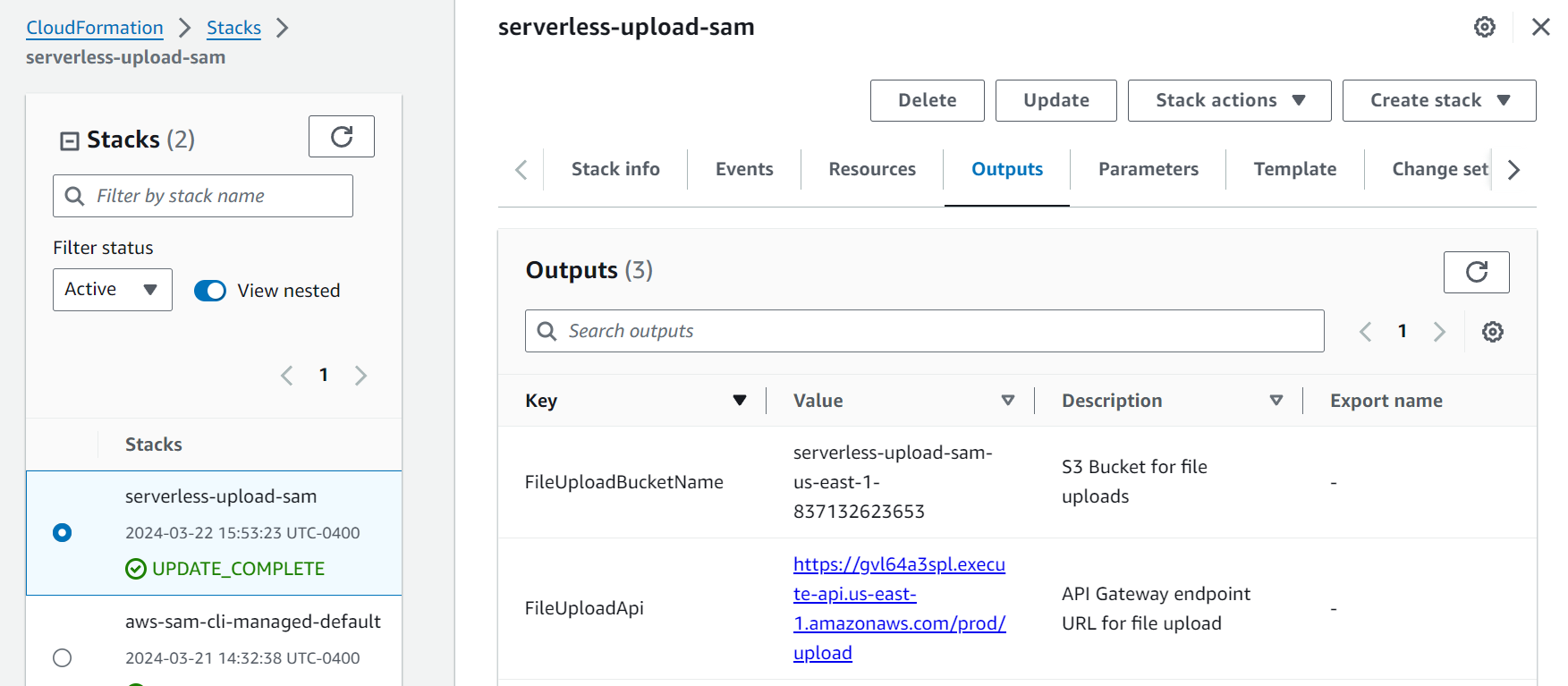Open the Filter status Active dropdown
This screenshot has height=686, width=1568.
(x=113, y=290)
